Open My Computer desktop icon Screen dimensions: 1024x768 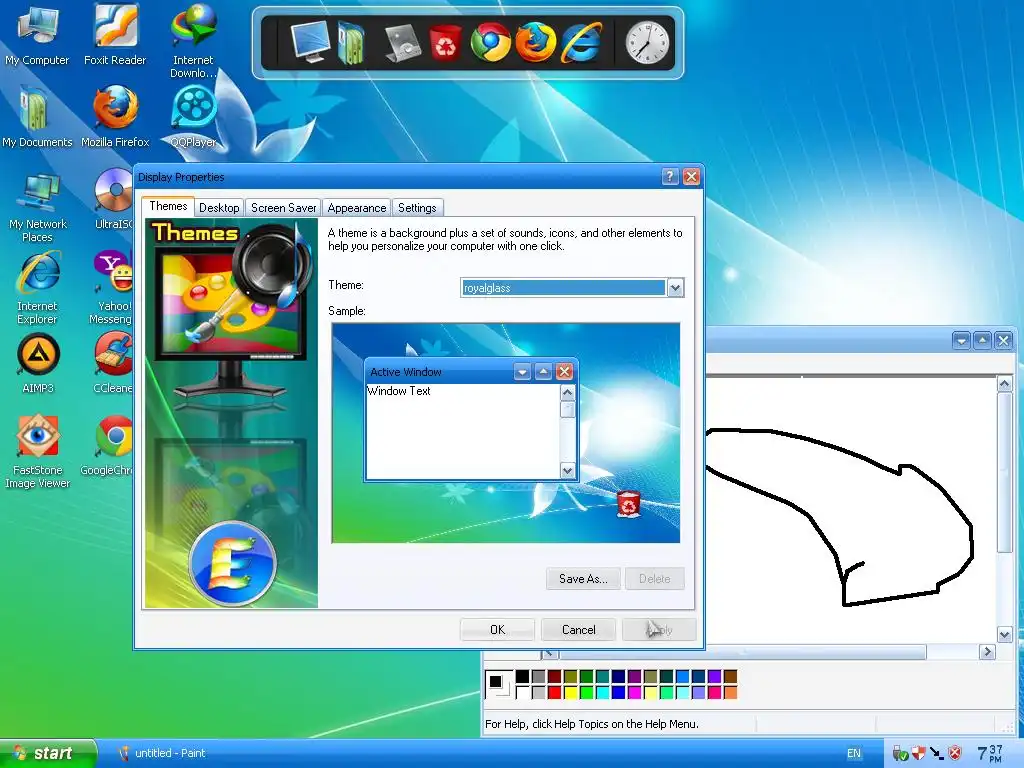37,34
